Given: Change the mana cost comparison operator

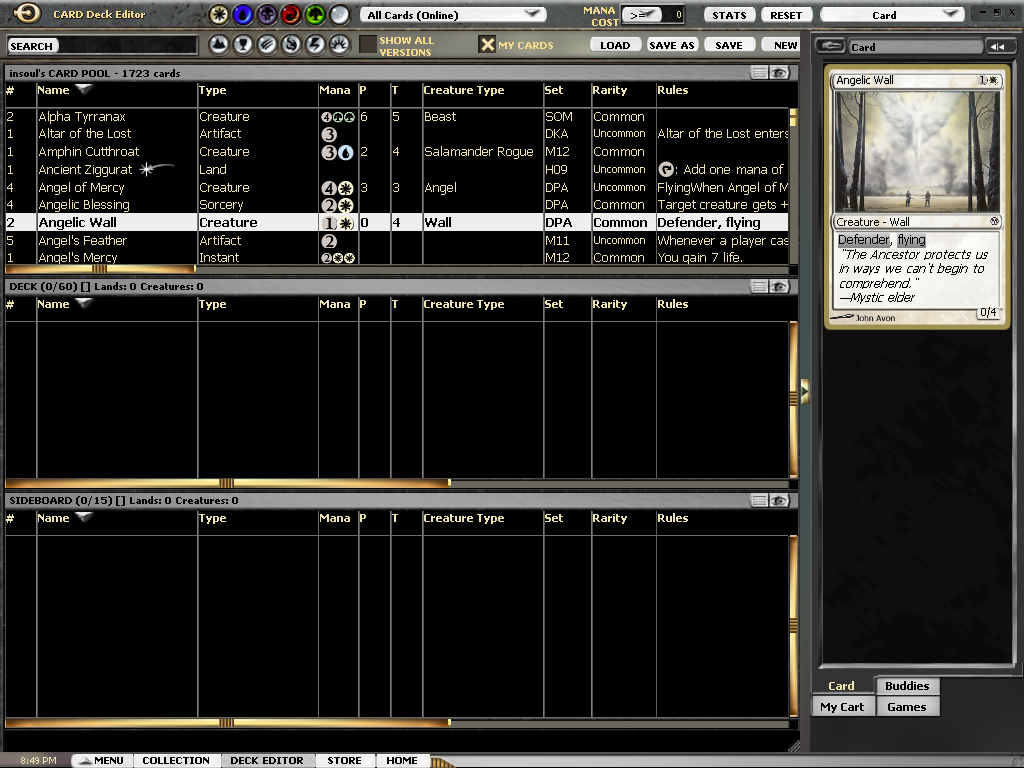Looking at the screenshot, I should click(641, 15).
